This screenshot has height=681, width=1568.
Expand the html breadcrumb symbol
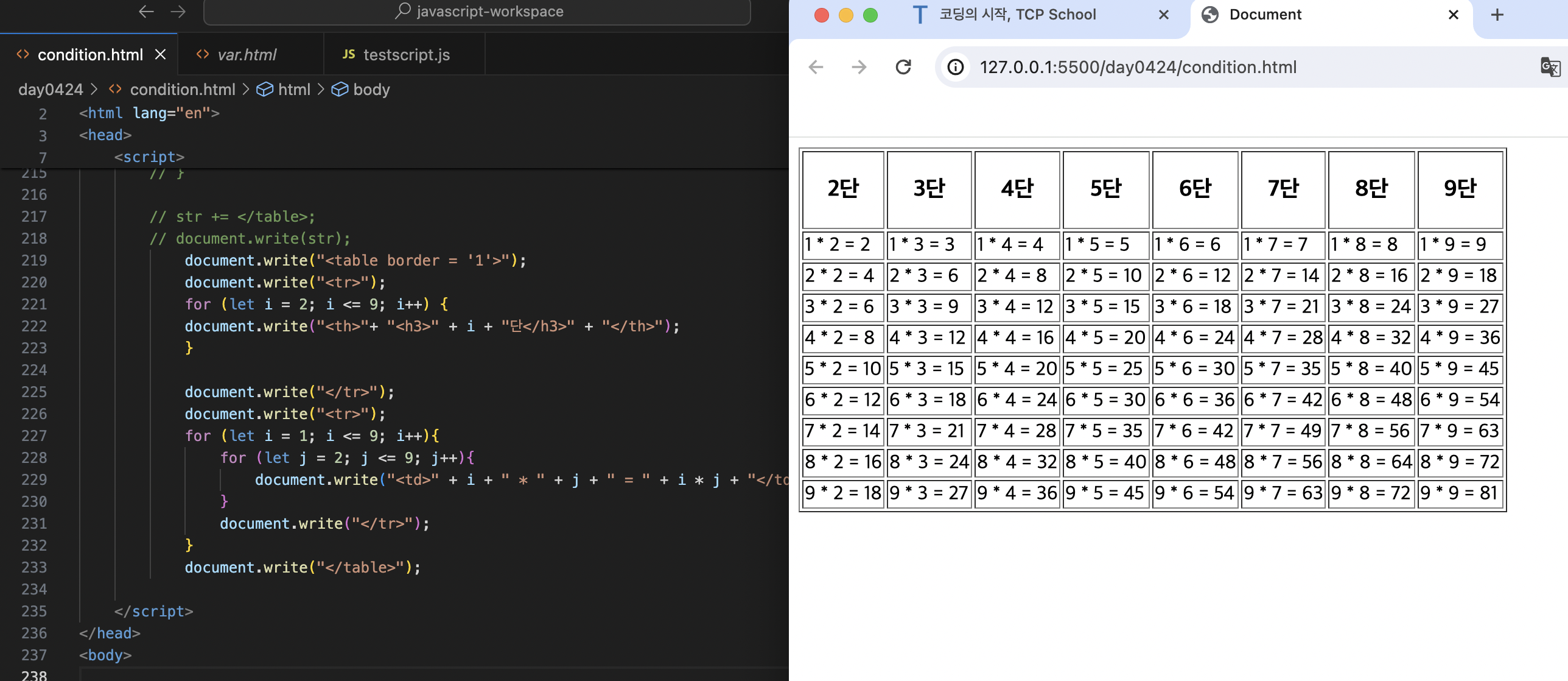(x=294, y=90)
